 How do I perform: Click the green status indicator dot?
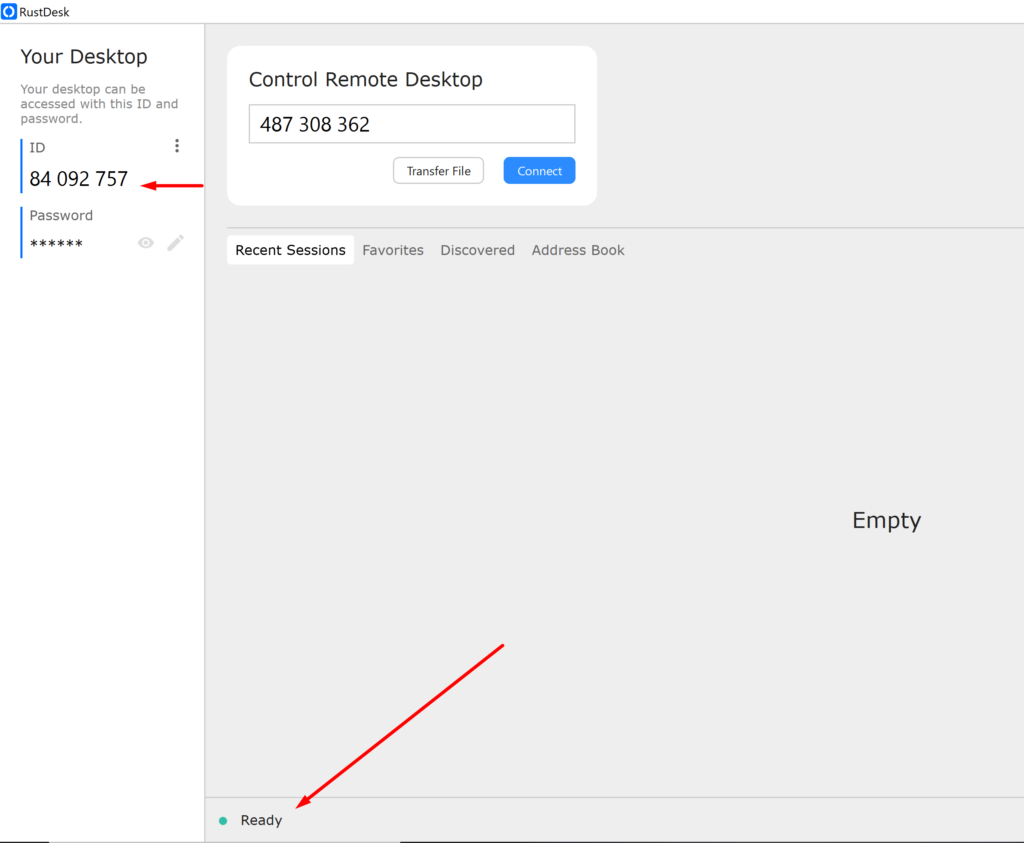(223, 821)
